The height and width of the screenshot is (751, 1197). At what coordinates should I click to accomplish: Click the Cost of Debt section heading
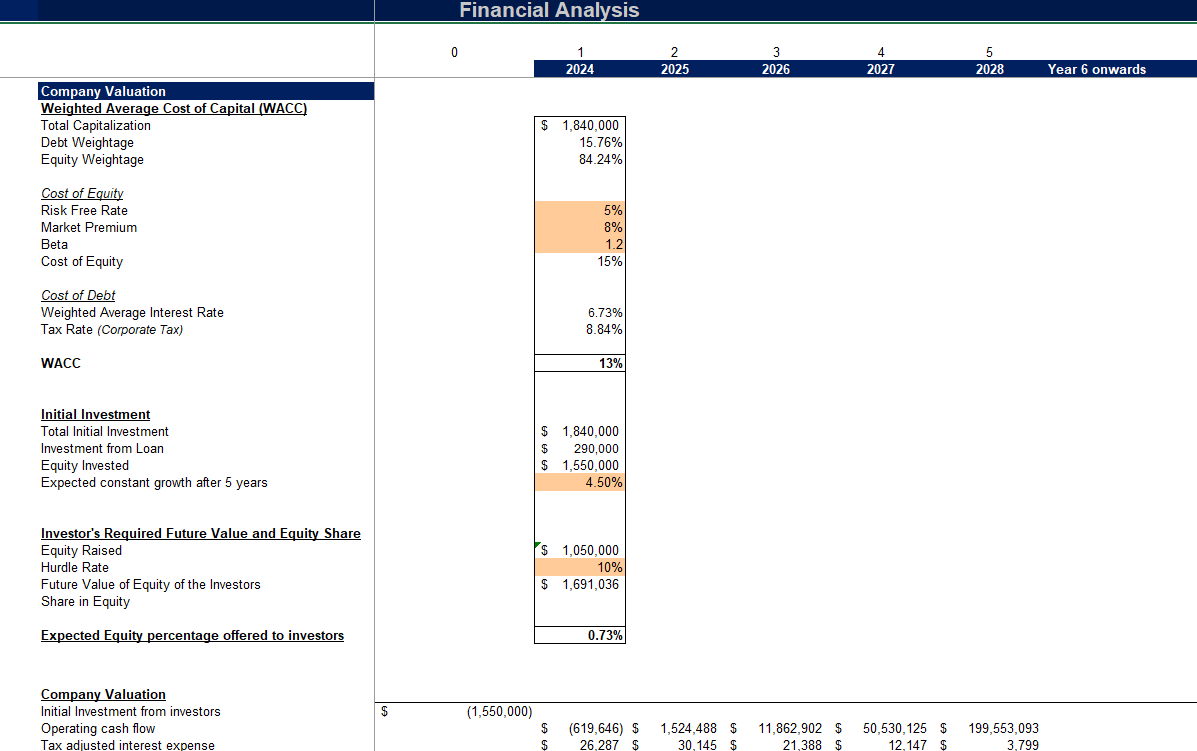[77, 295]
